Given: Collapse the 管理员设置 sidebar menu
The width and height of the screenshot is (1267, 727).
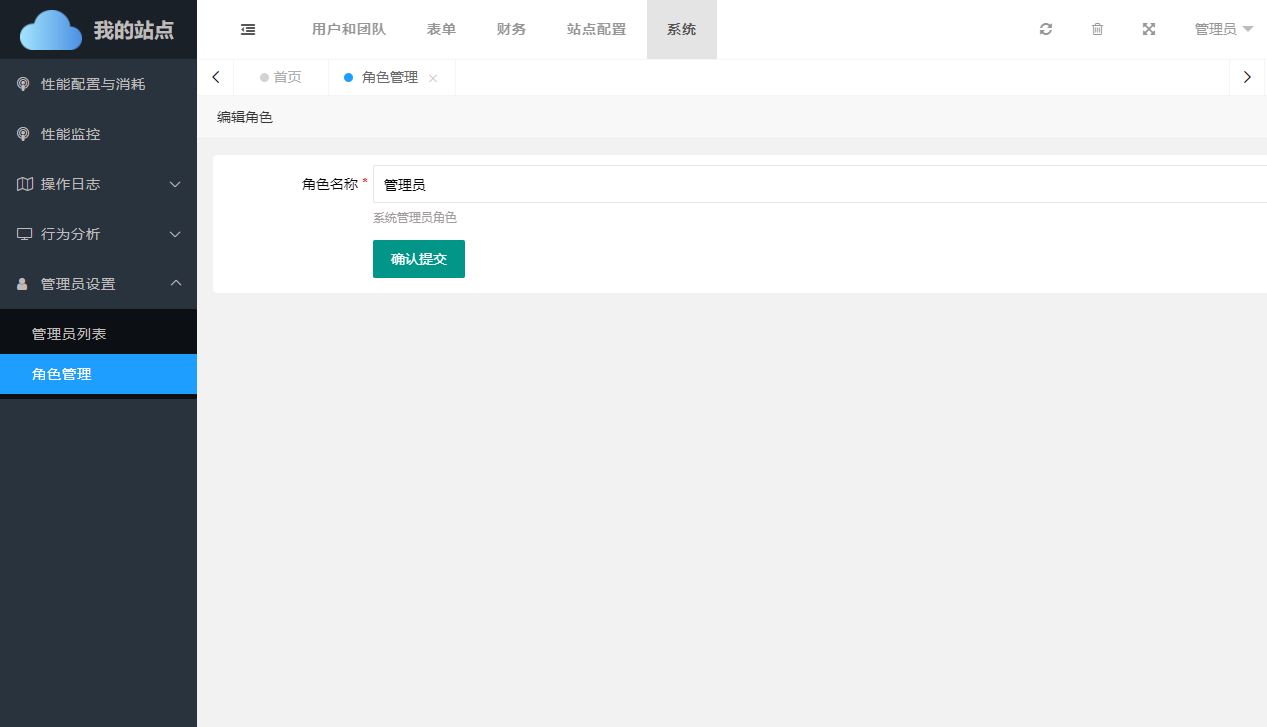Looking at the screenshot, I should (x=98, y=284).
